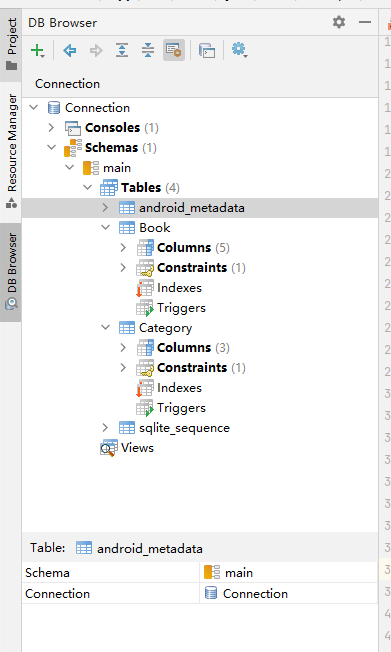Toggle object properties panel icon in toolbar
Screen dimensions: 391x652
point(174,50)
